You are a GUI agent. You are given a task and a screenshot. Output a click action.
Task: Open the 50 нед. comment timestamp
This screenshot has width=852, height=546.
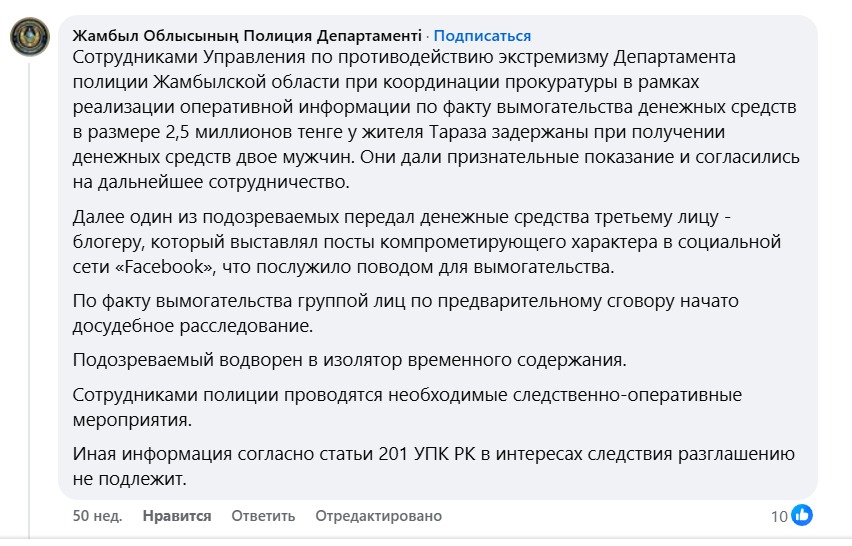pos(98,516)
